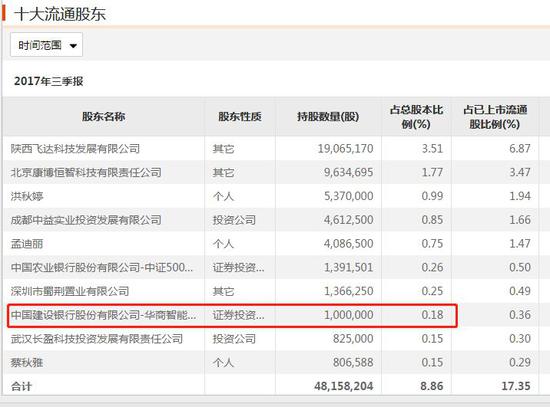This screenshot has width=550, height=407.
Task: Click circulating ratio 0.36
Action: [x=520, y=315]
